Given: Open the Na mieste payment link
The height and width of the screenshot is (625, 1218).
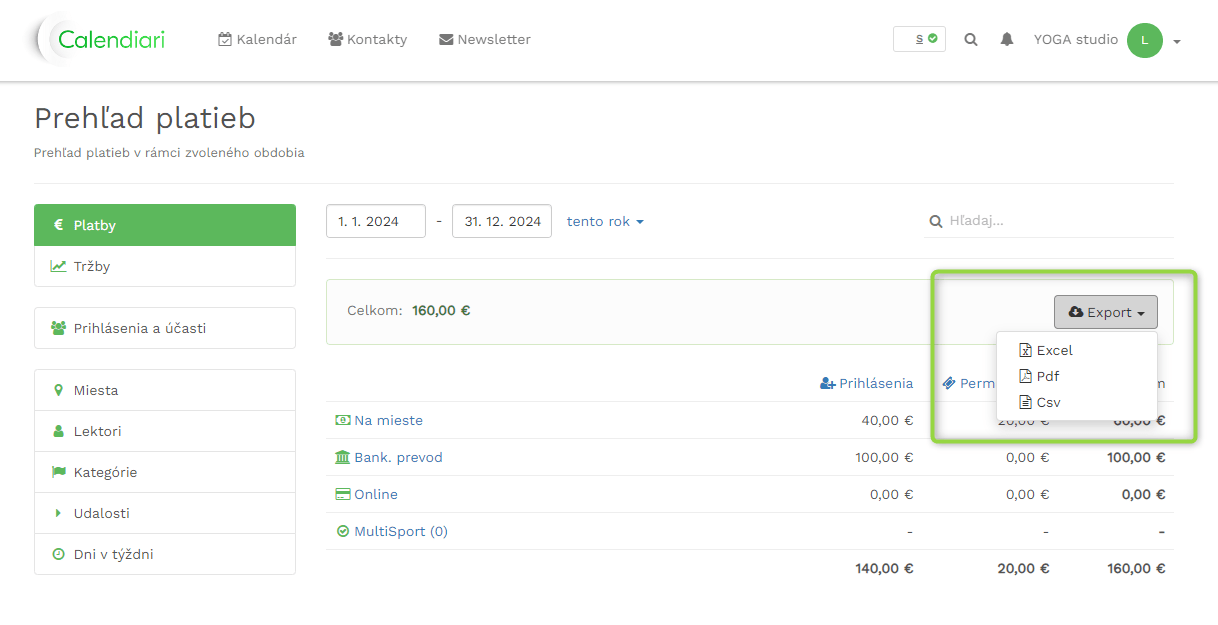Looking at the screenshot, I should click(x=388, y=420).
